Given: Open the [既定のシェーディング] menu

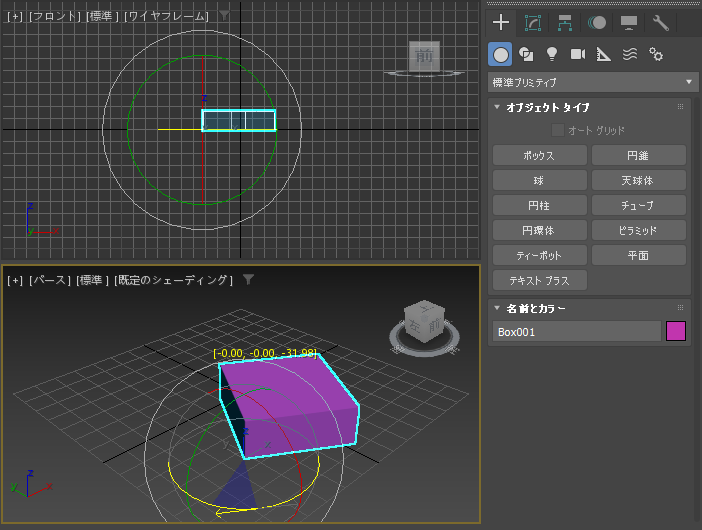Looking at the screenshot, I should [x=173, y=281].
